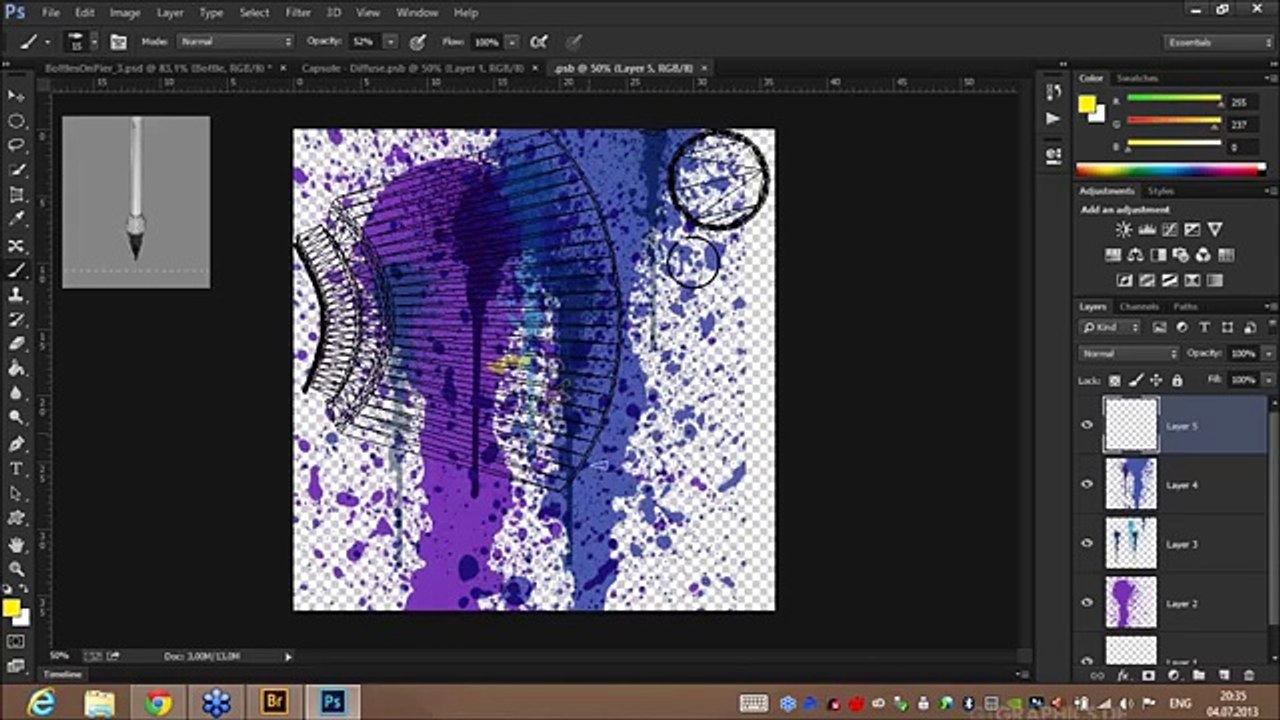Select the Pen tool
The width and height of the screenshot is (1280, 720).
click(x=17, y=444)
